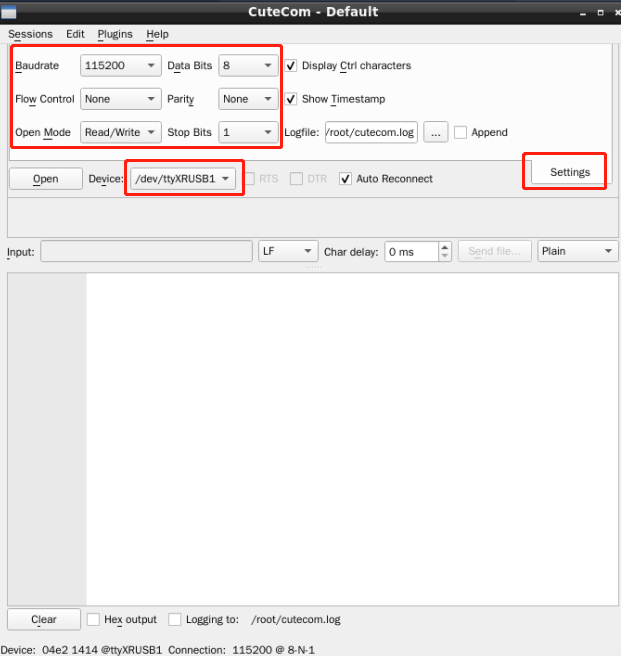
Task: Click the Open device button
Action: pos(45,179)
